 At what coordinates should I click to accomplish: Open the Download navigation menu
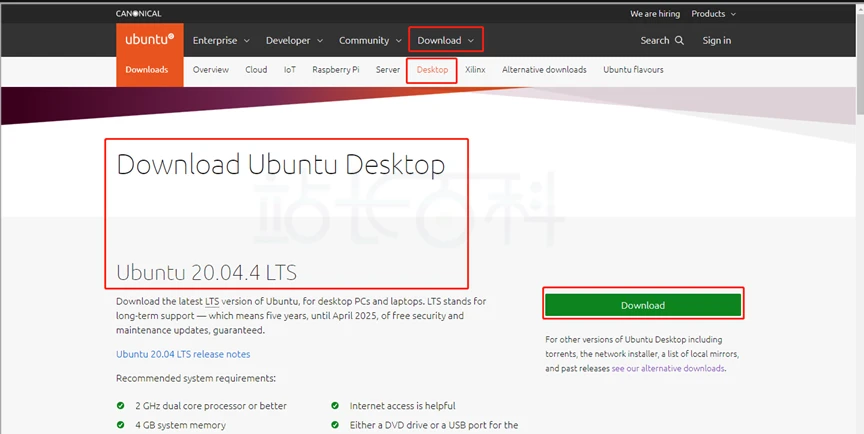click(x=445, y=40)
